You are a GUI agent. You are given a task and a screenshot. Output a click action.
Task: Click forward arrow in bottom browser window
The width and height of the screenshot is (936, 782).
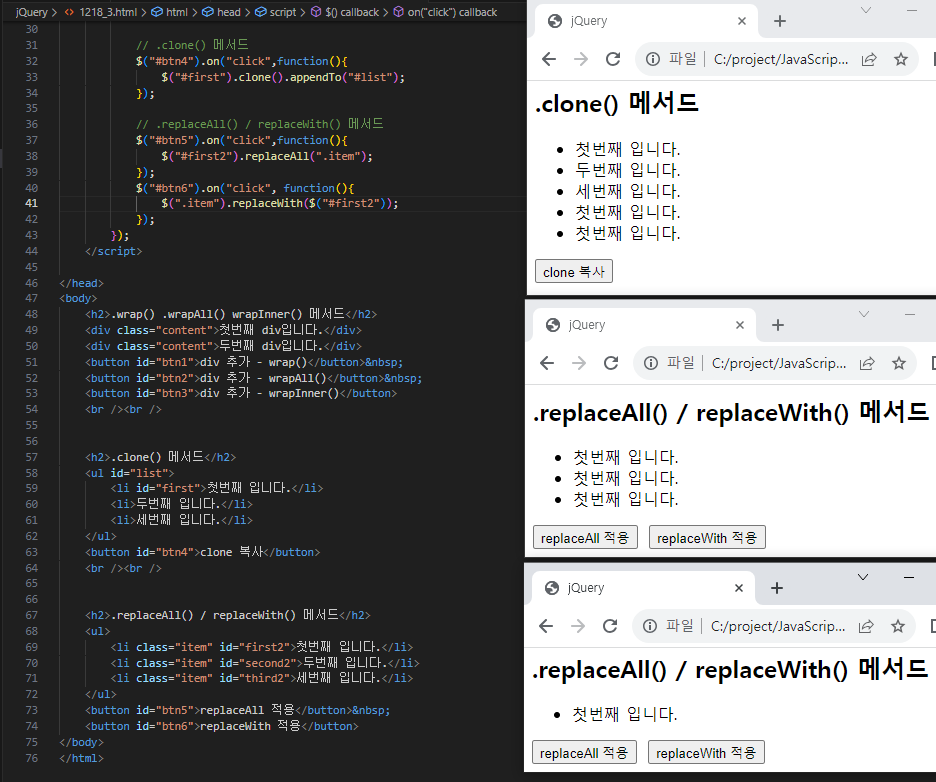(578, 626)
